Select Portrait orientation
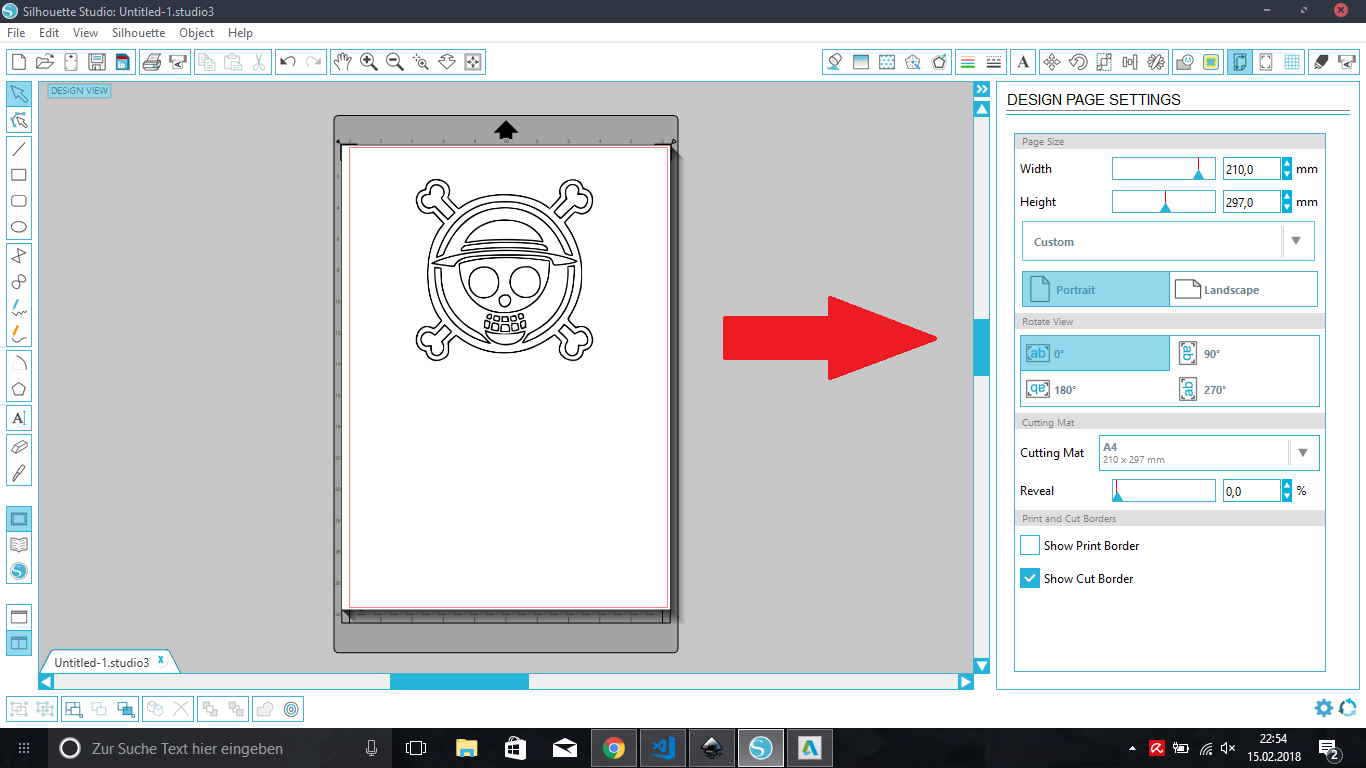Screen dimensions: 1366x768 coord(1096,289)
